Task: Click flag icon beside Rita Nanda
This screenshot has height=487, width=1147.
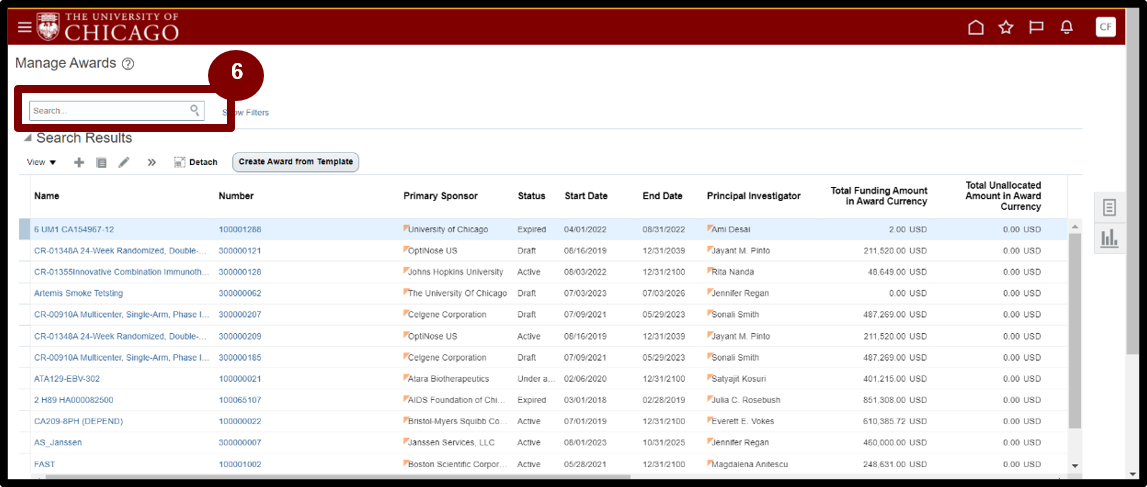Action: pos(710,270)
